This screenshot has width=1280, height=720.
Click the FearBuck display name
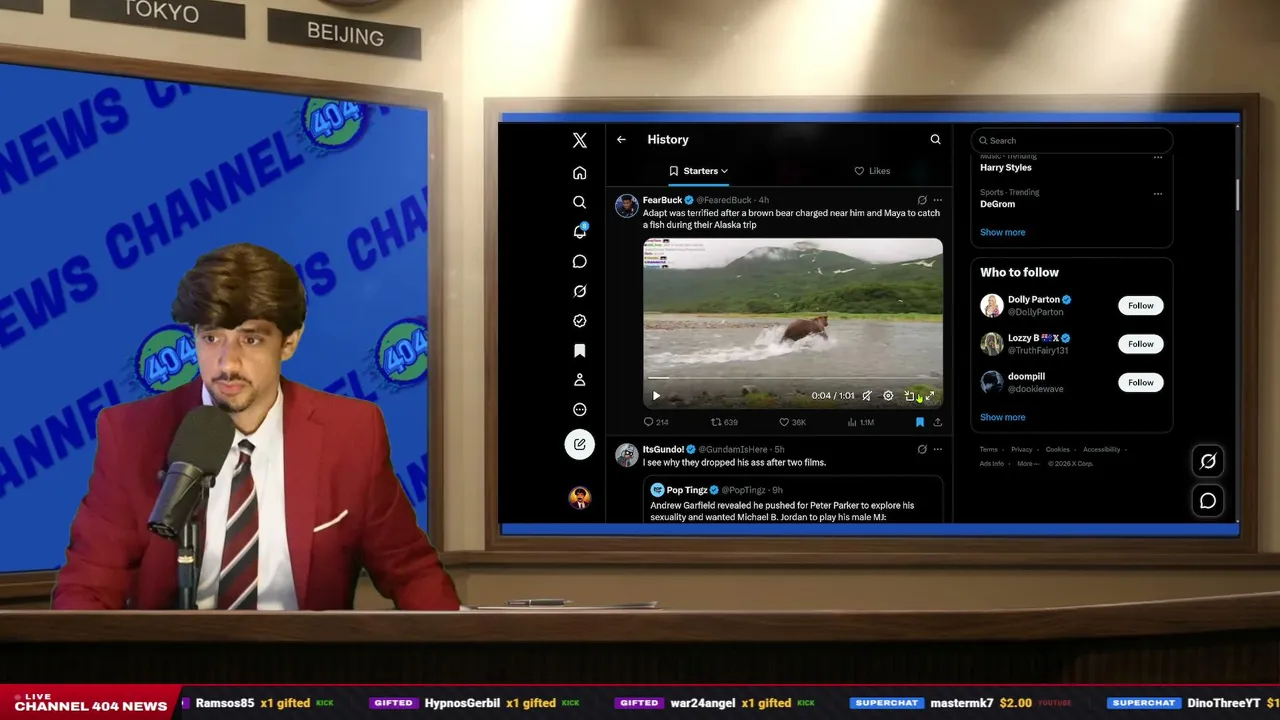[662, 200]
